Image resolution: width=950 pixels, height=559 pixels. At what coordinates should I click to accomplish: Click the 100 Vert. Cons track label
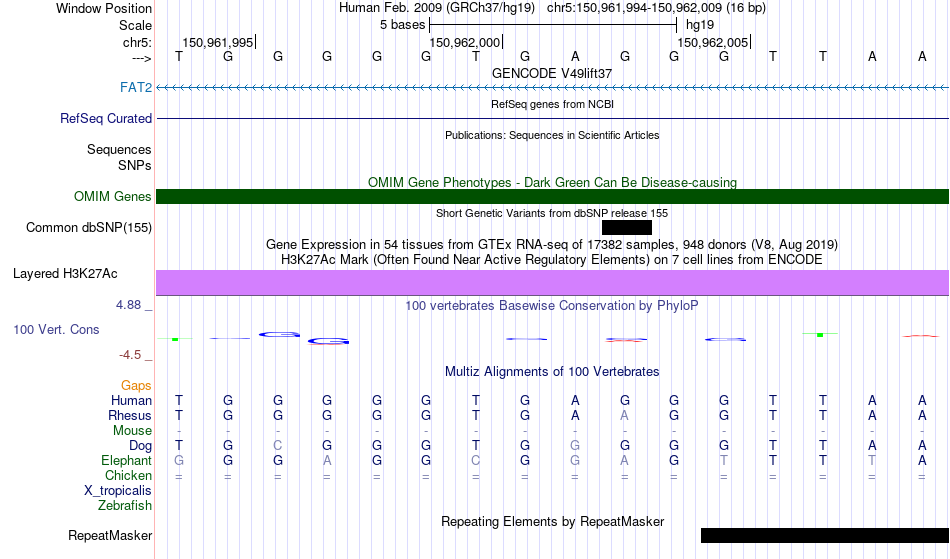pyautogui.click(x=56, y=329)
